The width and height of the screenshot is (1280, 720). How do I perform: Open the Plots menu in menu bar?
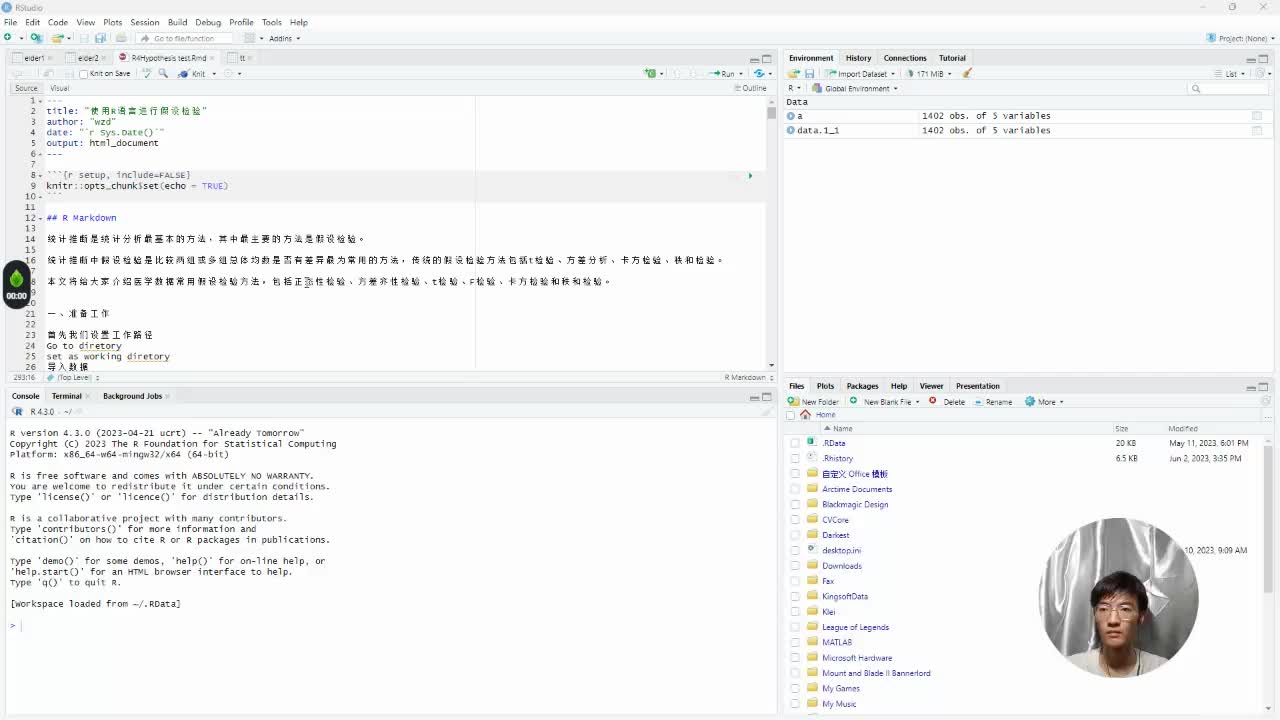(112, 22)
